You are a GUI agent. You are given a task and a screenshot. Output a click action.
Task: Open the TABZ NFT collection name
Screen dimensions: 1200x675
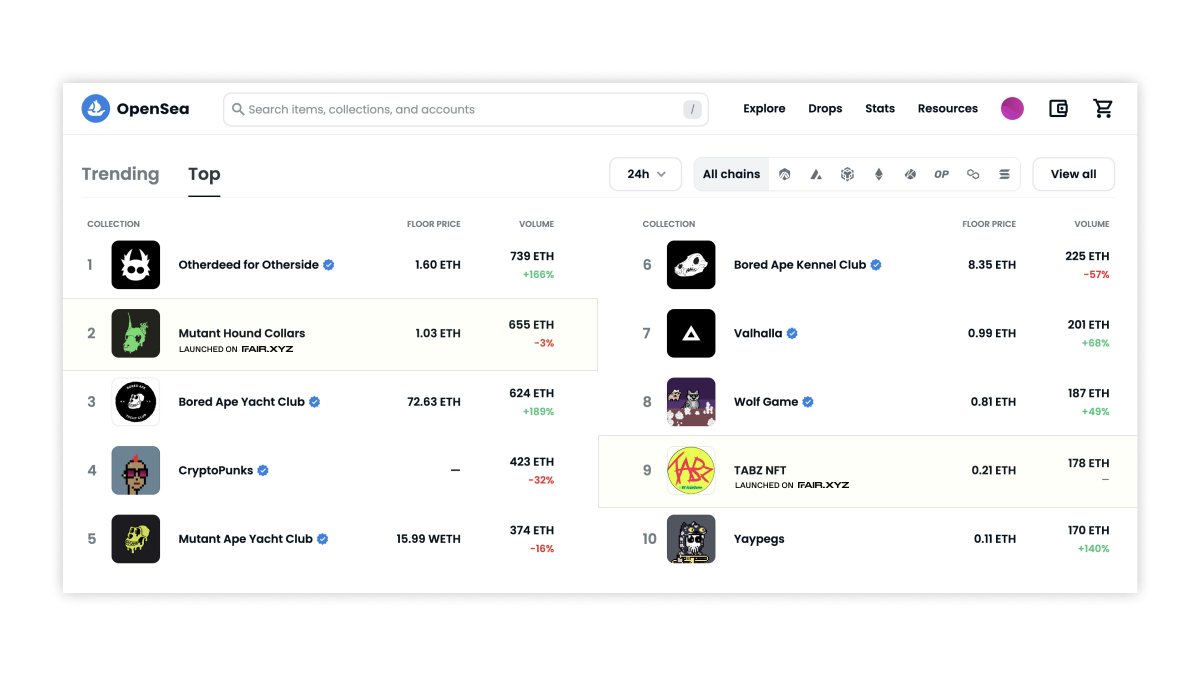point(760,470)
